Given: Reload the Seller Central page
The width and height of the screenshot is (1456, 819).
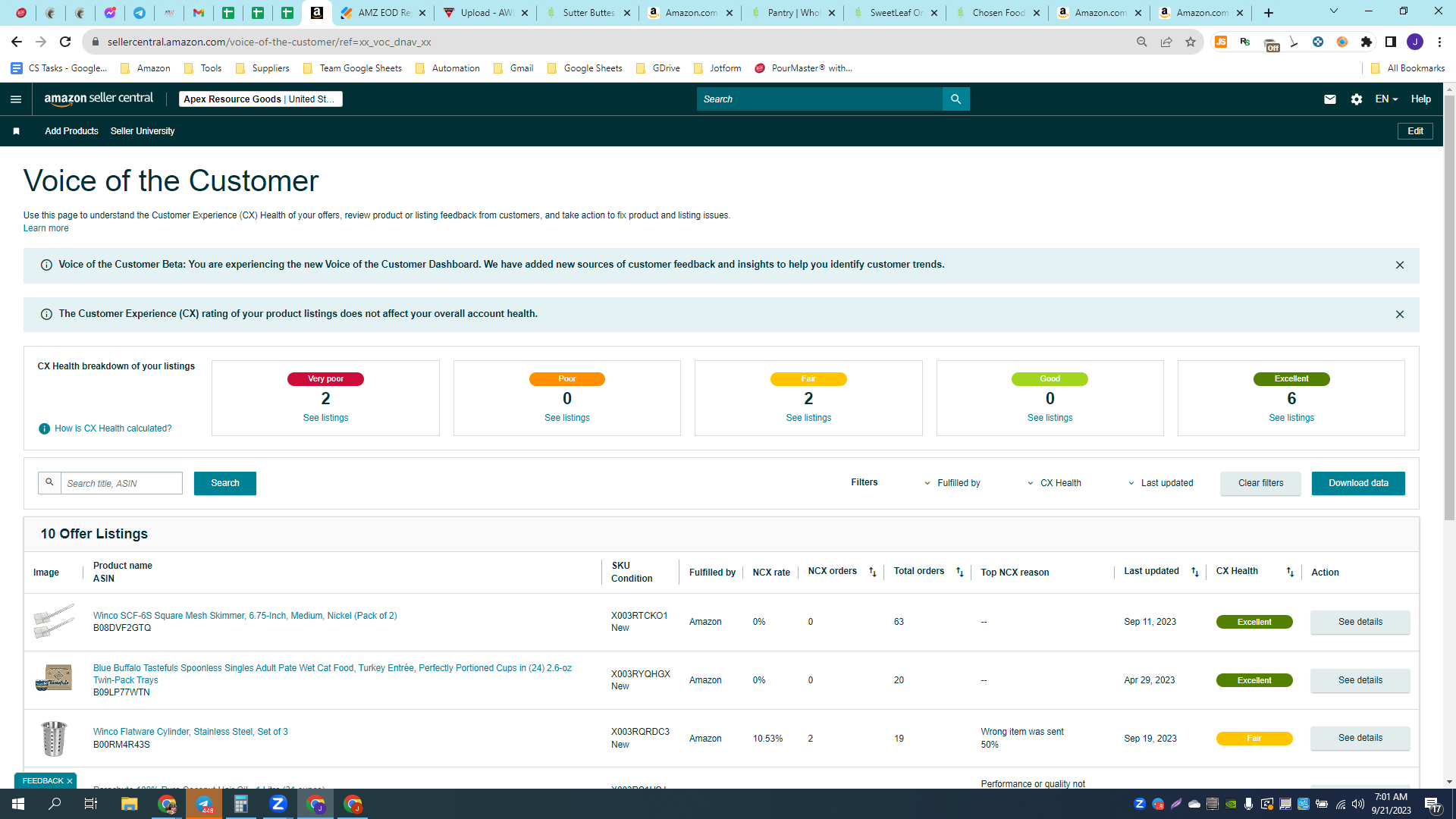Looking at the screenshot, I should [65, 42].
